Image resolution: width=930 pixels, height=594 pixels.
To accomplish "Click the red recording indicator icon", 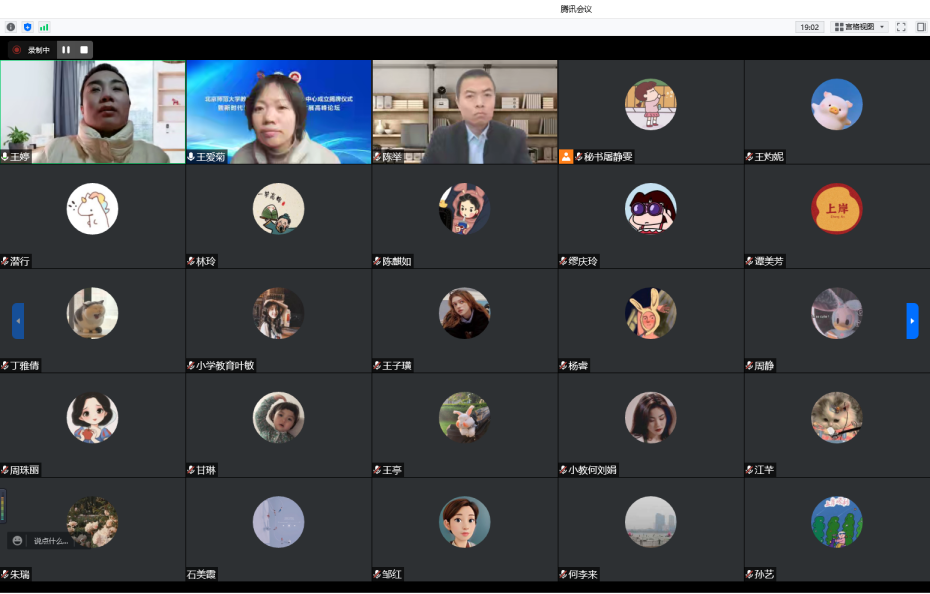I will coord(17,49).
